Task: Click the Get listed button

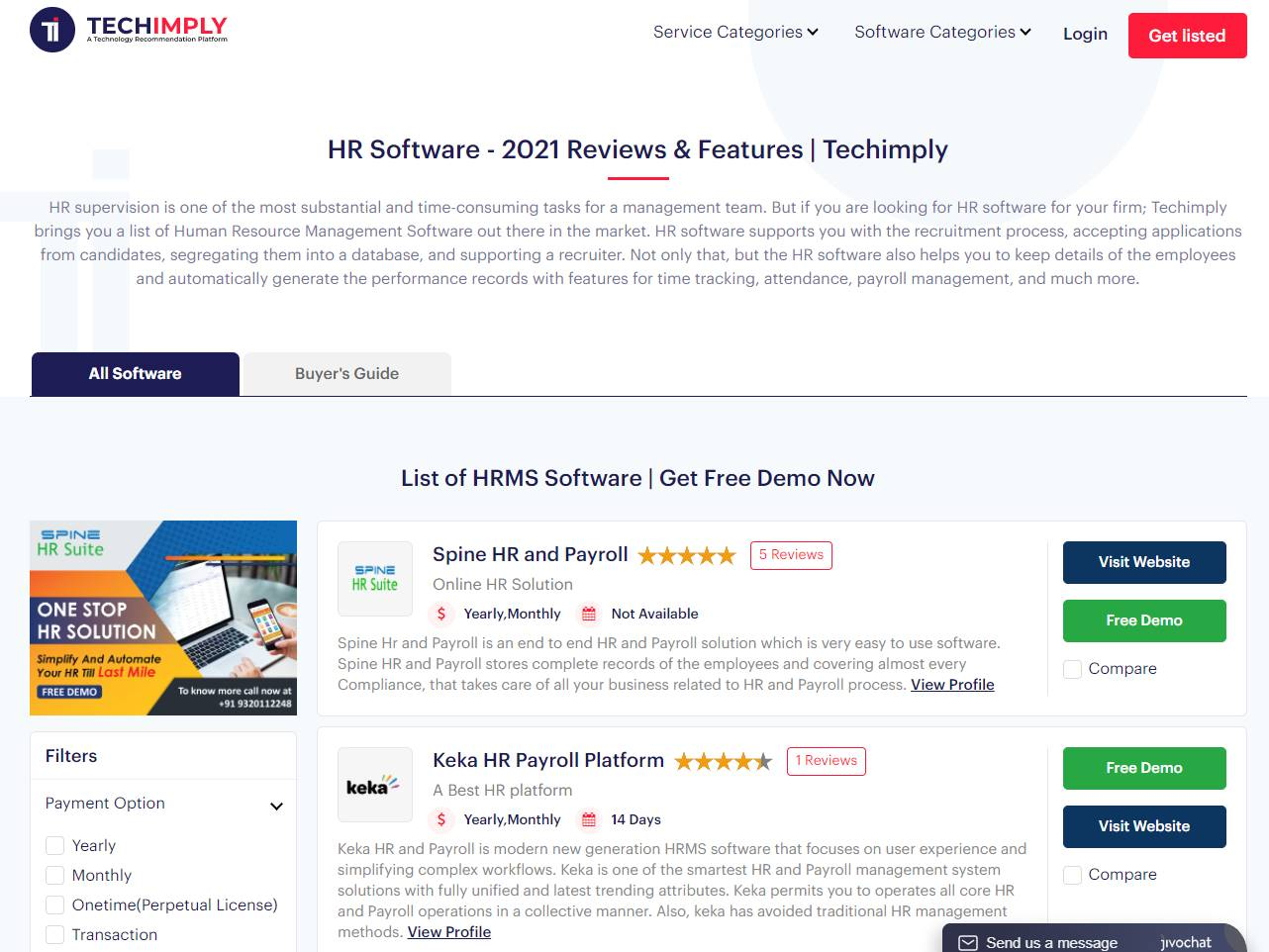Action: (1187, 36)
